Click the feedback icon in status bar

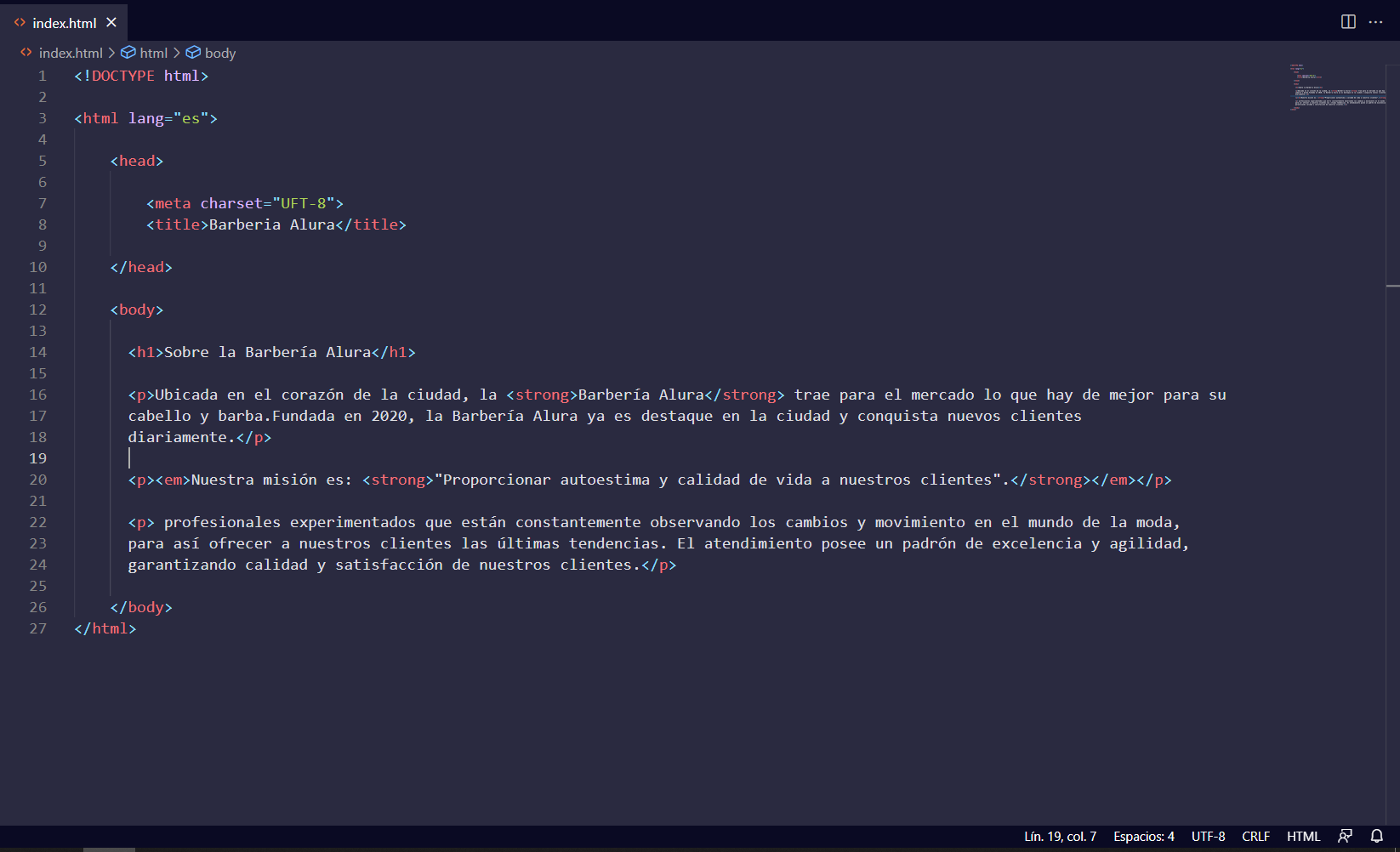click(1345, 837)
